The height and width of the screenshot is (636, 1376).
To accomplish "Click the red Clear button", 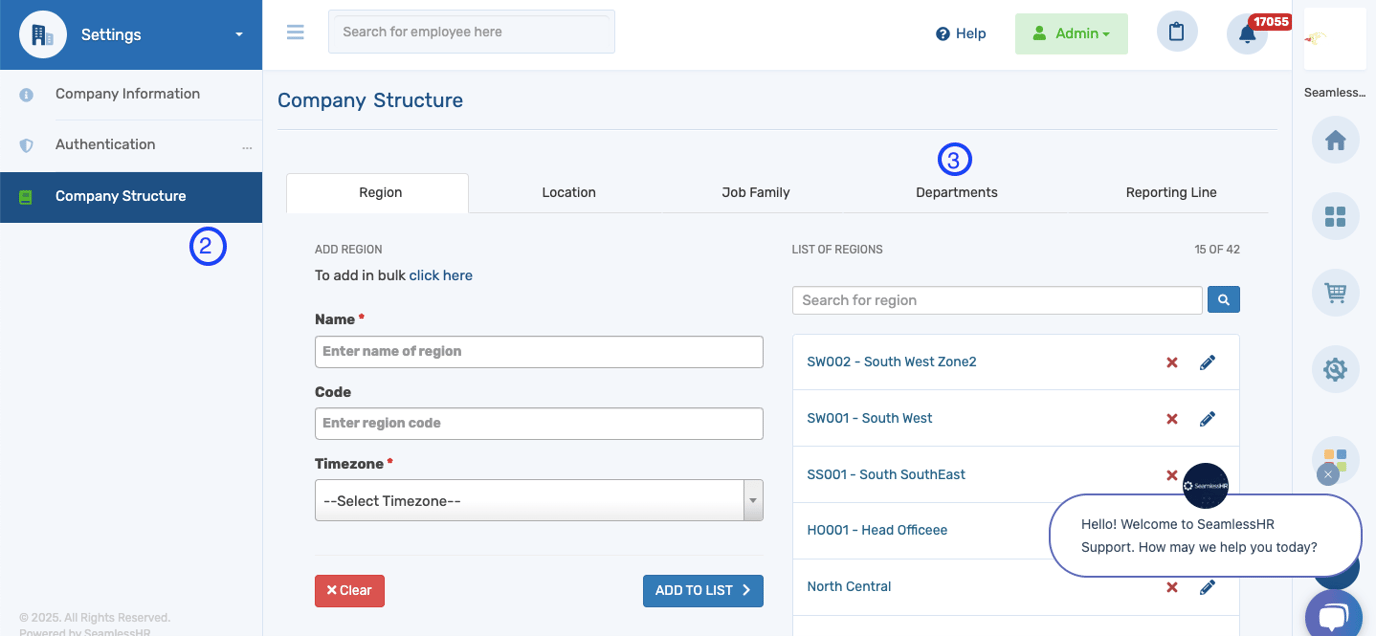I will (350, 591).
